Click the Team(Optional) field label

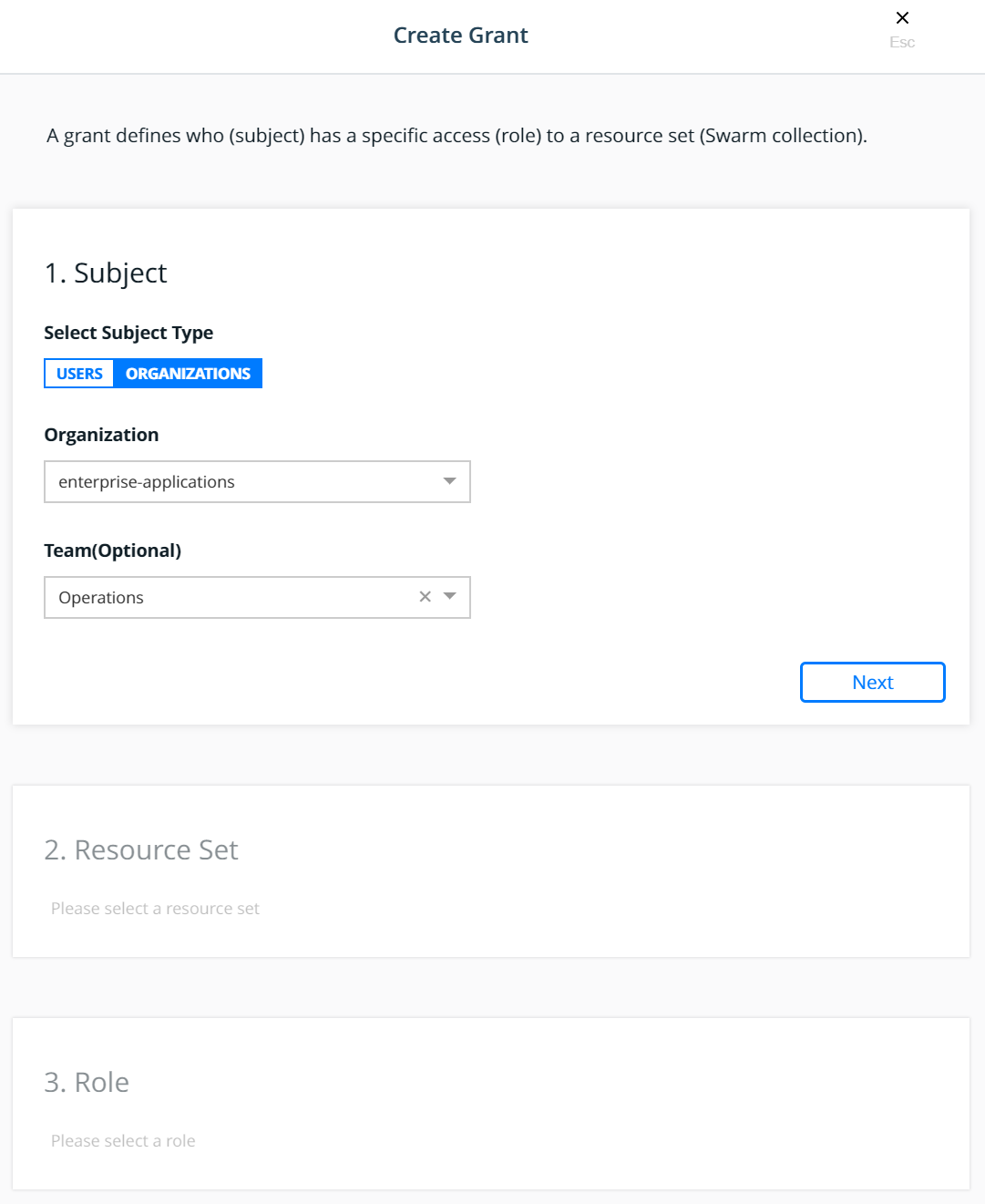point(113,551)
